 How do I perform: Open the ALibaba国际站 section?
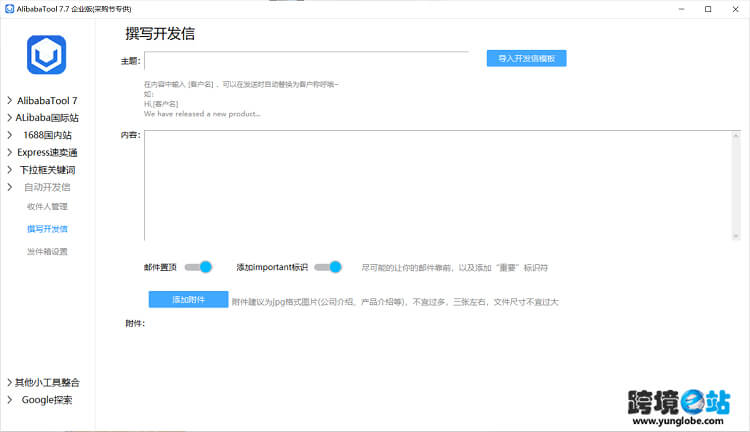[47, 118]
